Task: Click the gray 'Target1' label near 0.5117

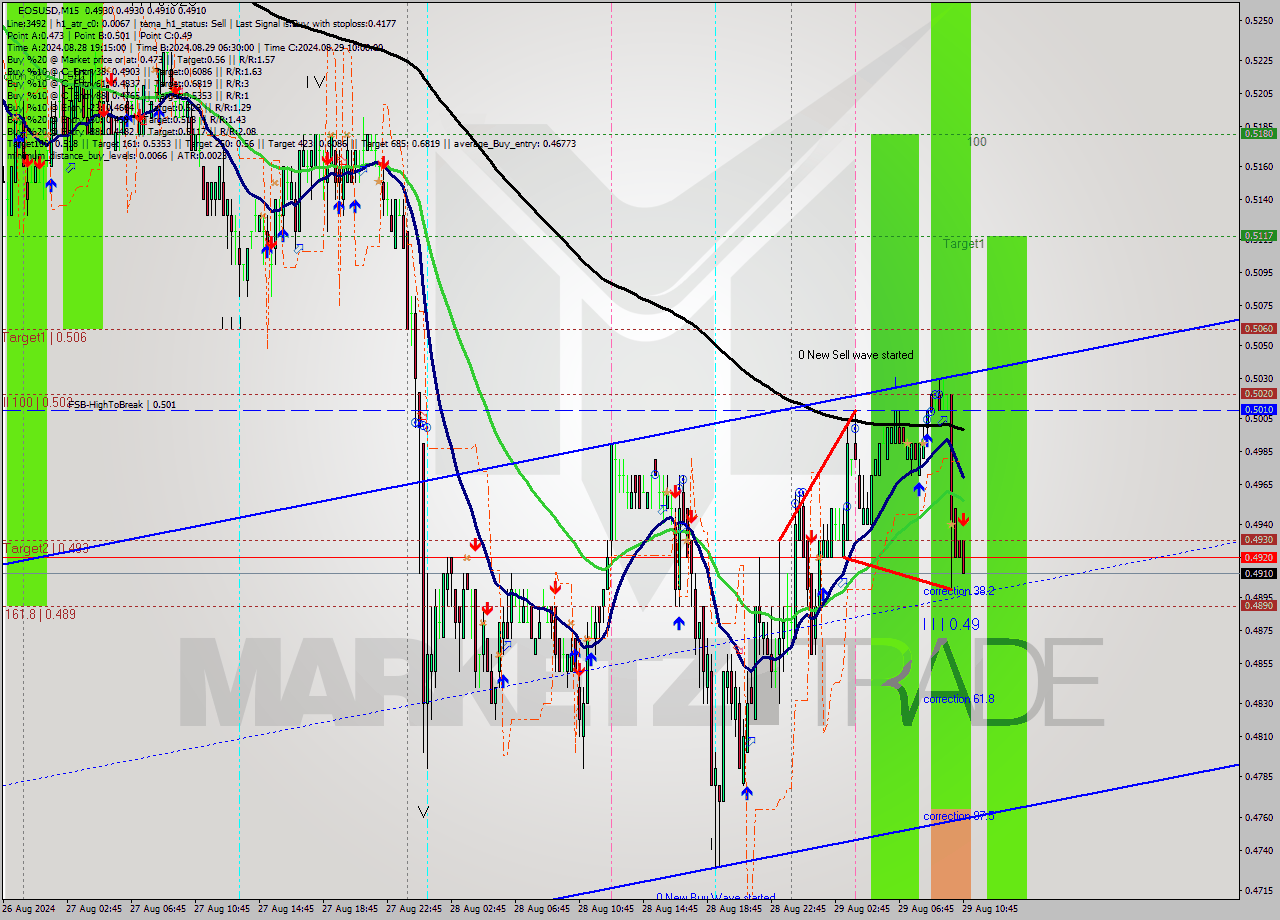Action: click(964, 243)
